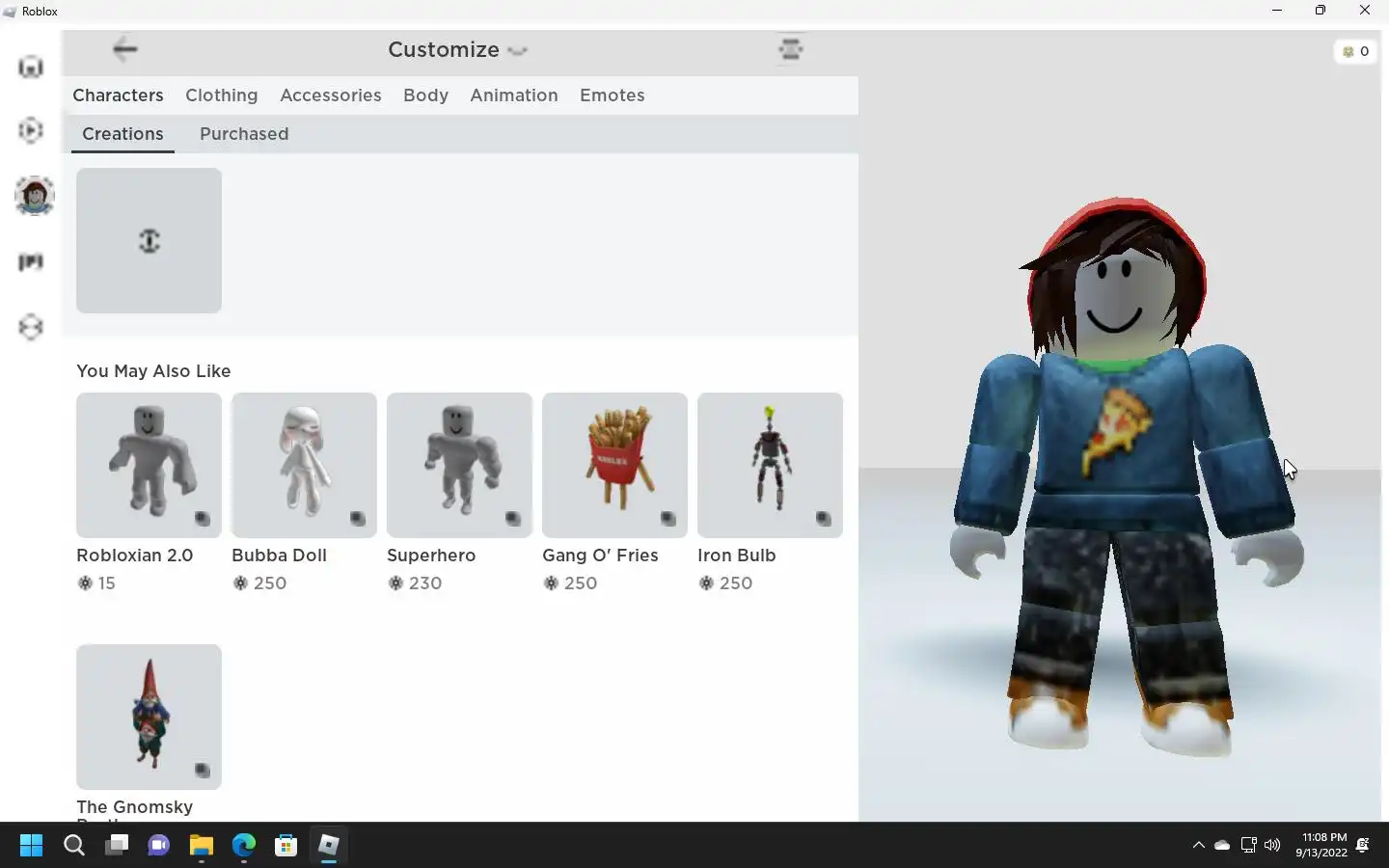Open the OneDrive cloud tray icon
Image resolution: width=1389 pixels, height=868 pixels.
tap(1222, 845)
